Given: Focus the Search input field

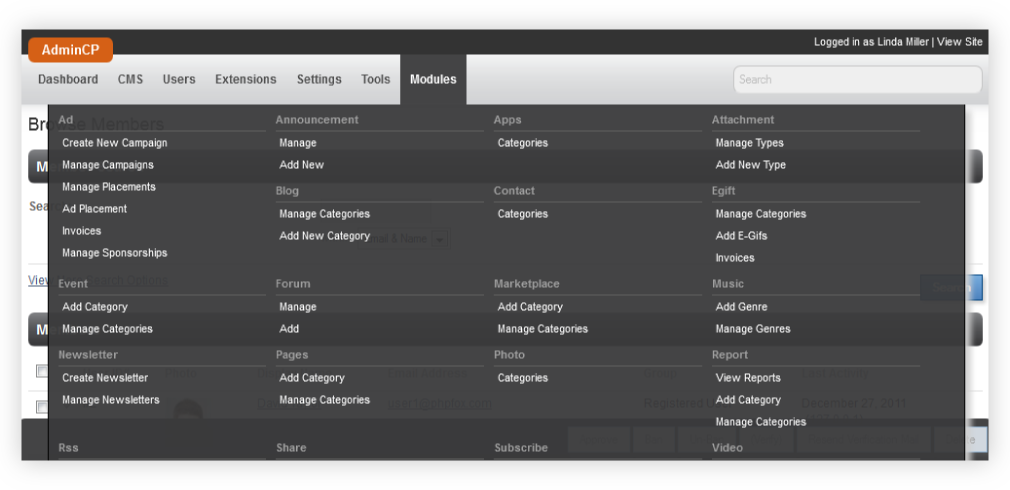Looking at the screenshot, I should pyautogui.click(x=857, y=80).
